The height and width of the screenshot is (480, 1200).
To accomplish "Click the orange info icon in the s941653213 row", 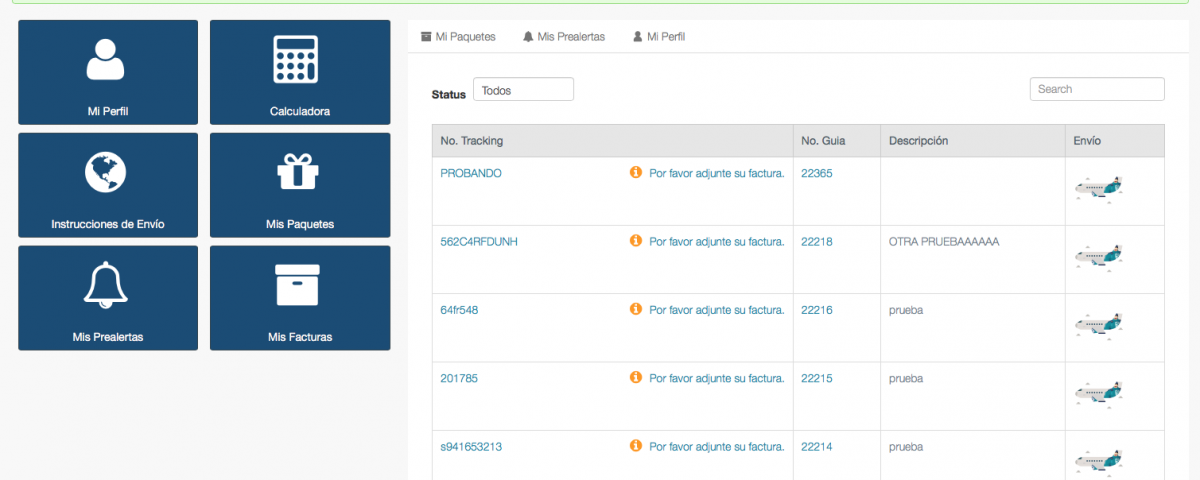I will tap(635, 446).
